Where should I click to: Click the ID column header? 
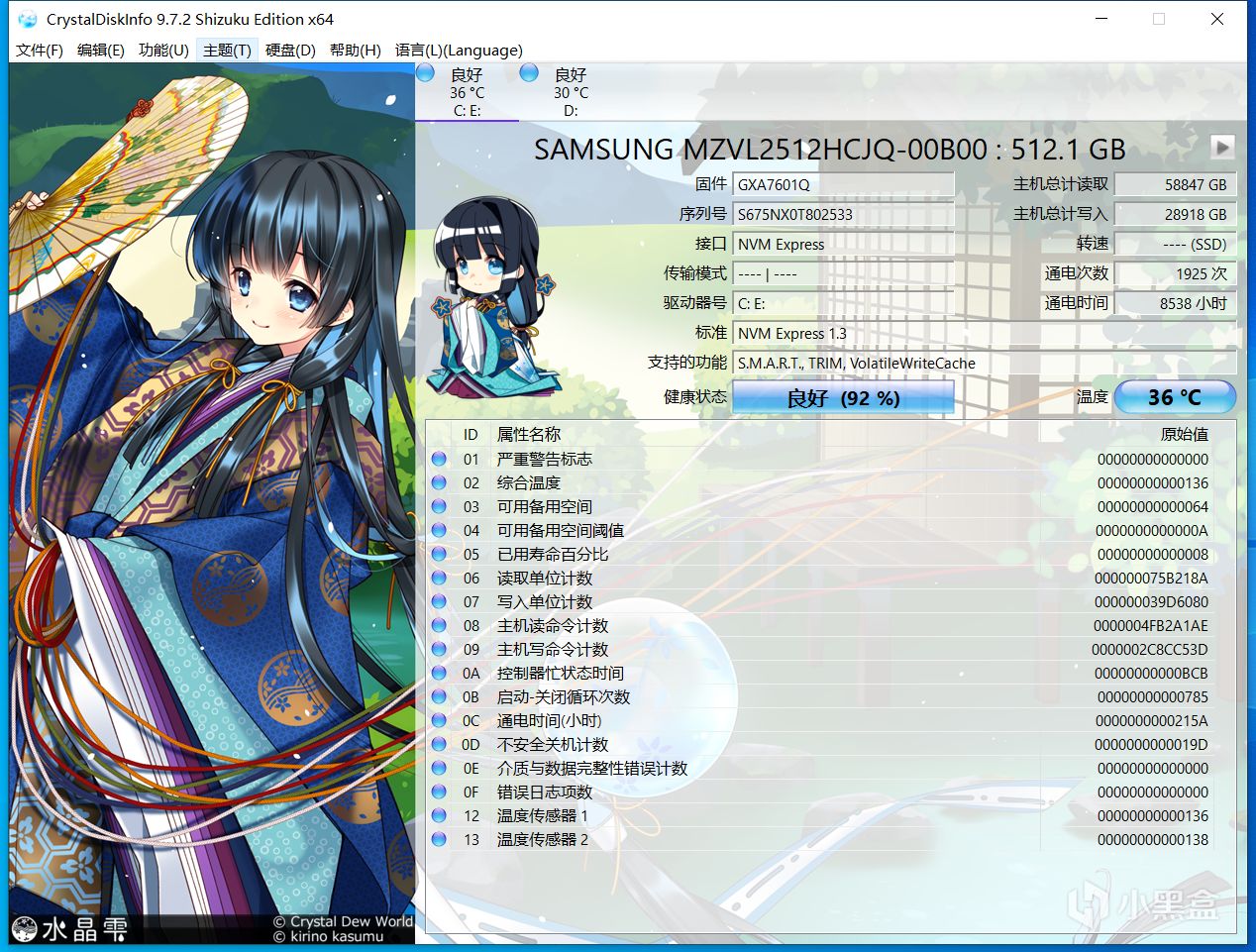pyautogui.click(x=471, y=434)
